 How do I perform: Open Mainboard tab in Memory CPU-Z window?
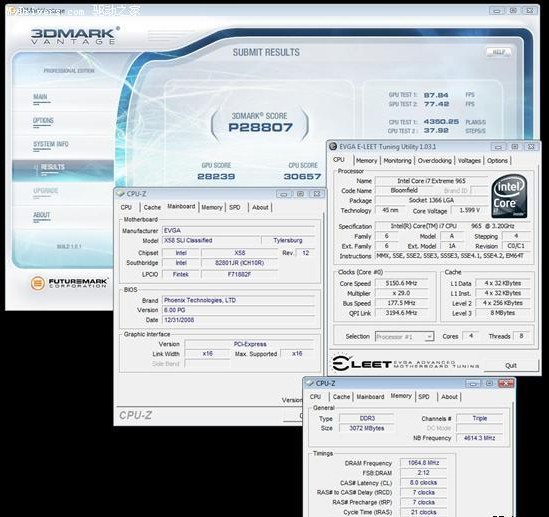tap(370, 397)
